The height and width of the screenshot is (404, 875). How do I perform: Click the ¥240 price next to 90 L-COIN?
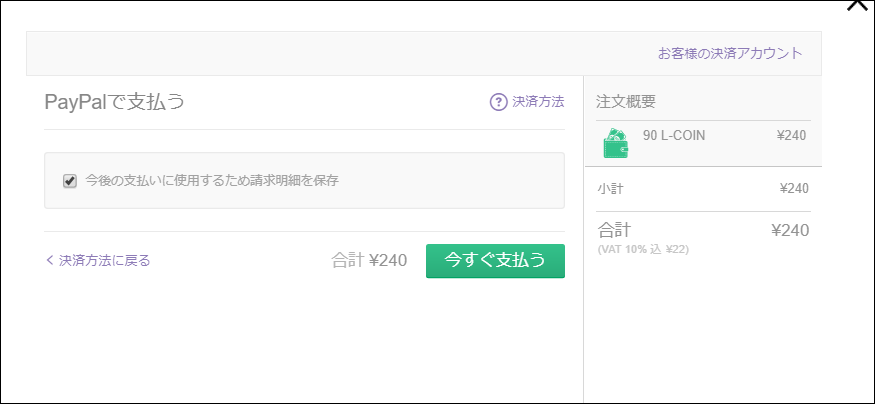(x=791, y=136)
